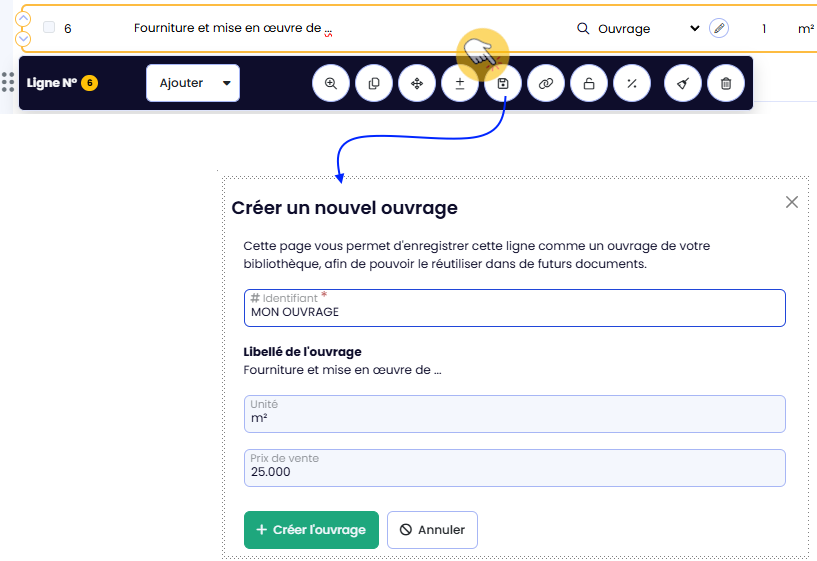Image resolution: width=817 pixels, height=561 pixels.
Task: Expand the Ouvrage type dropdown
Action: pyautogui.click(x=695, y=29)
